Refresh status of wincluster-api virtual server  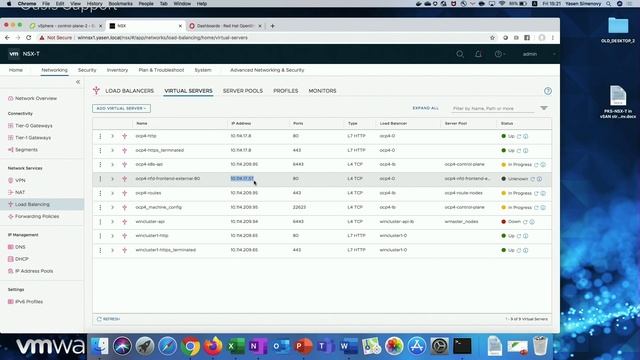(x=525, y=222)
